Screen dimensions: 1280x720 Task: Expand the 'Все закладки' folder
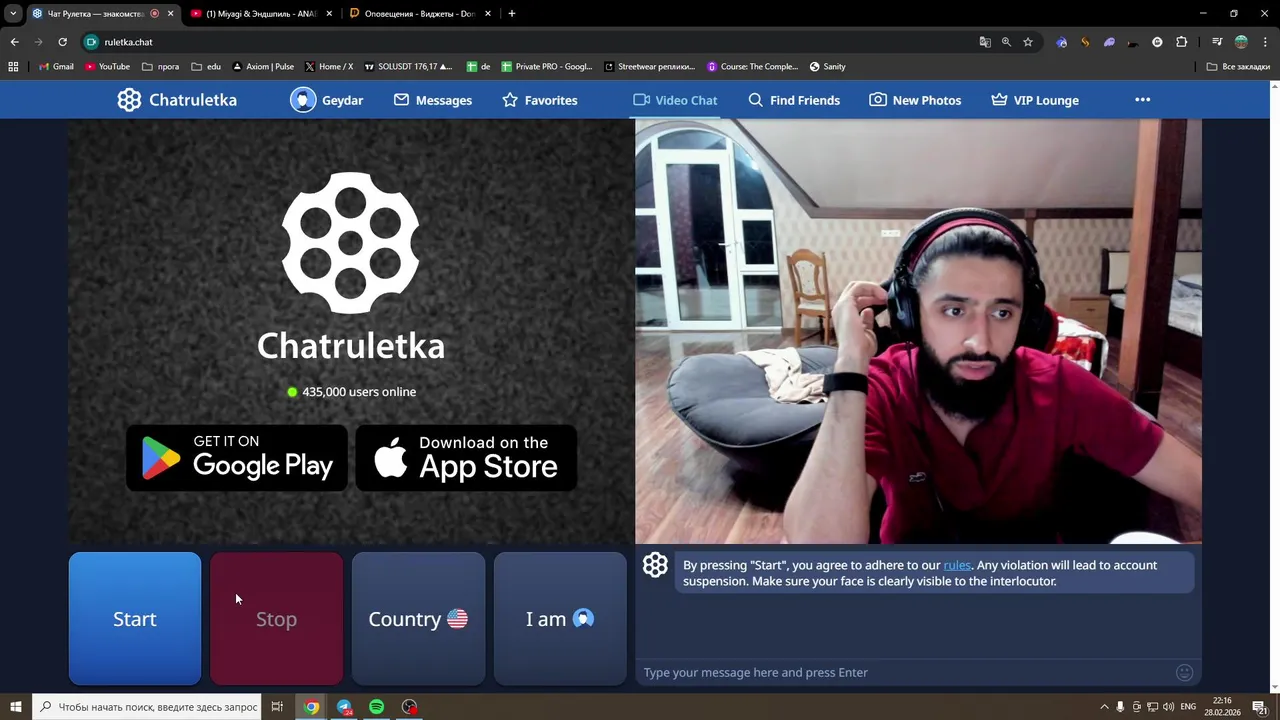(x=1238, y=67)
